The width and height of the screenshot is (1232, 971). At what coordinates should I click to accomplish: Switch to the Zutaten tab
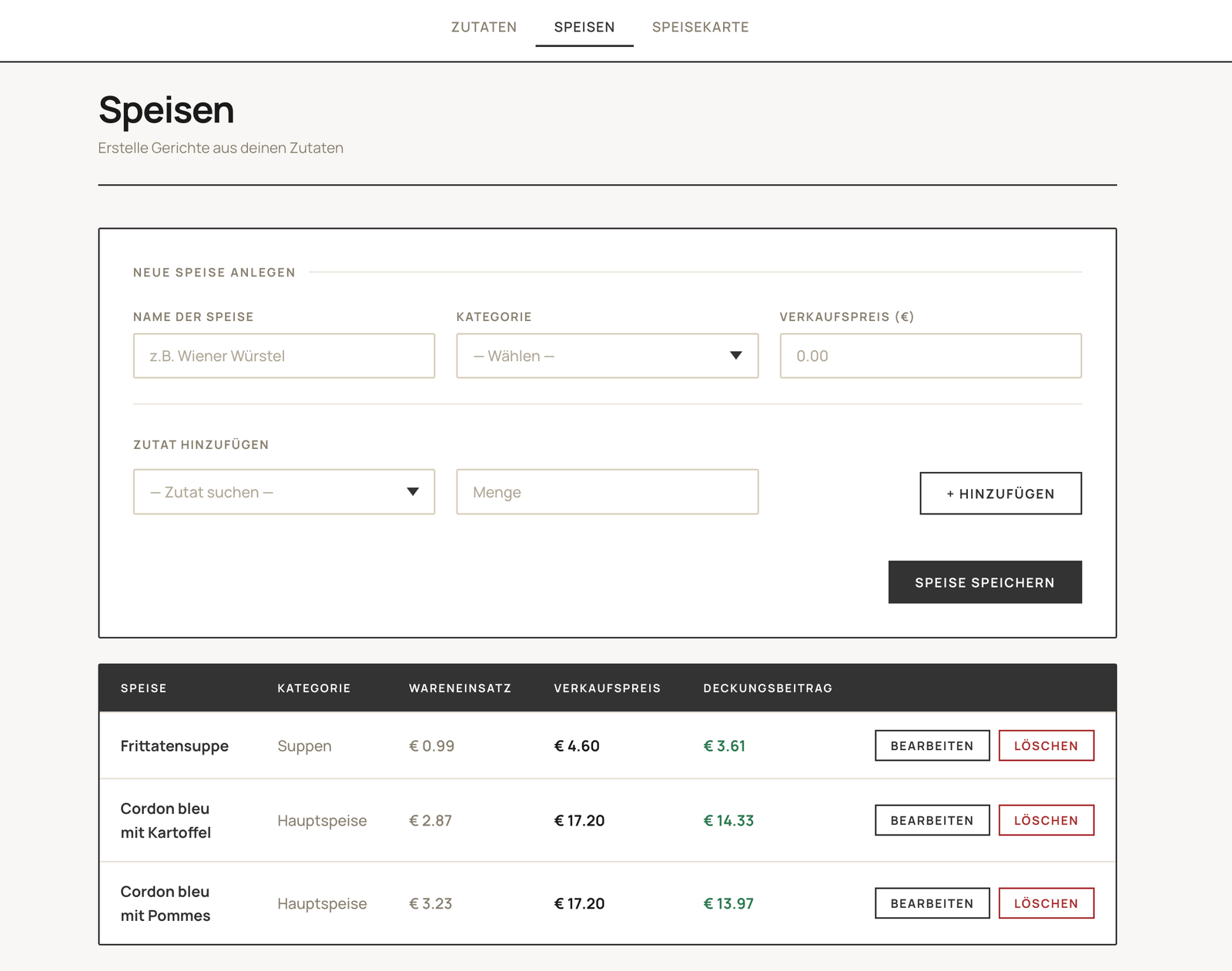pos(484,27)
